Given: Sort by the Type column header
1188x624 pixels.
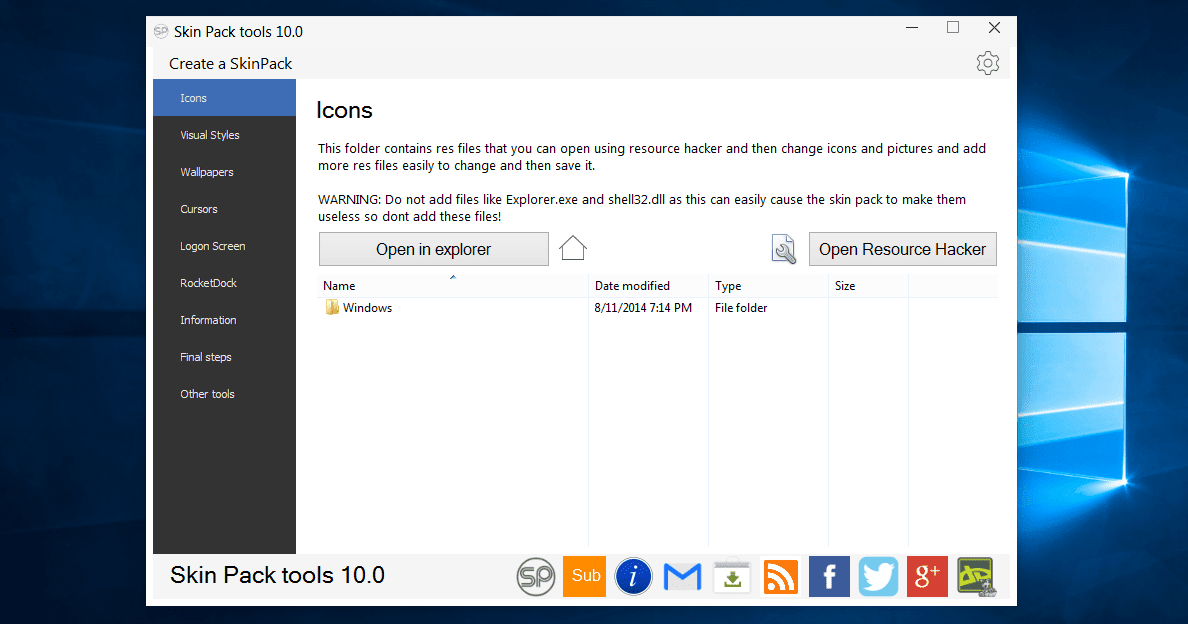Looking at the screenshot, I should coord(768,285).
